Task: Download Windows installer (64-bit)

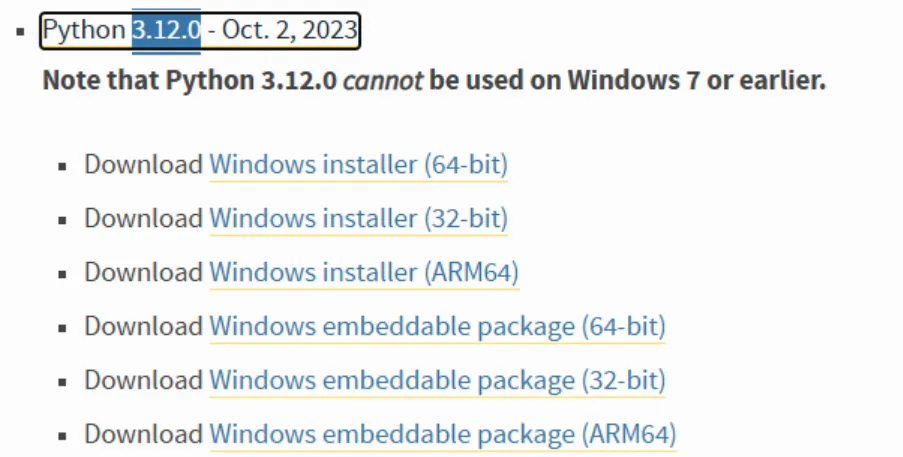Action: pyautogui.click(x=358, y=164)
